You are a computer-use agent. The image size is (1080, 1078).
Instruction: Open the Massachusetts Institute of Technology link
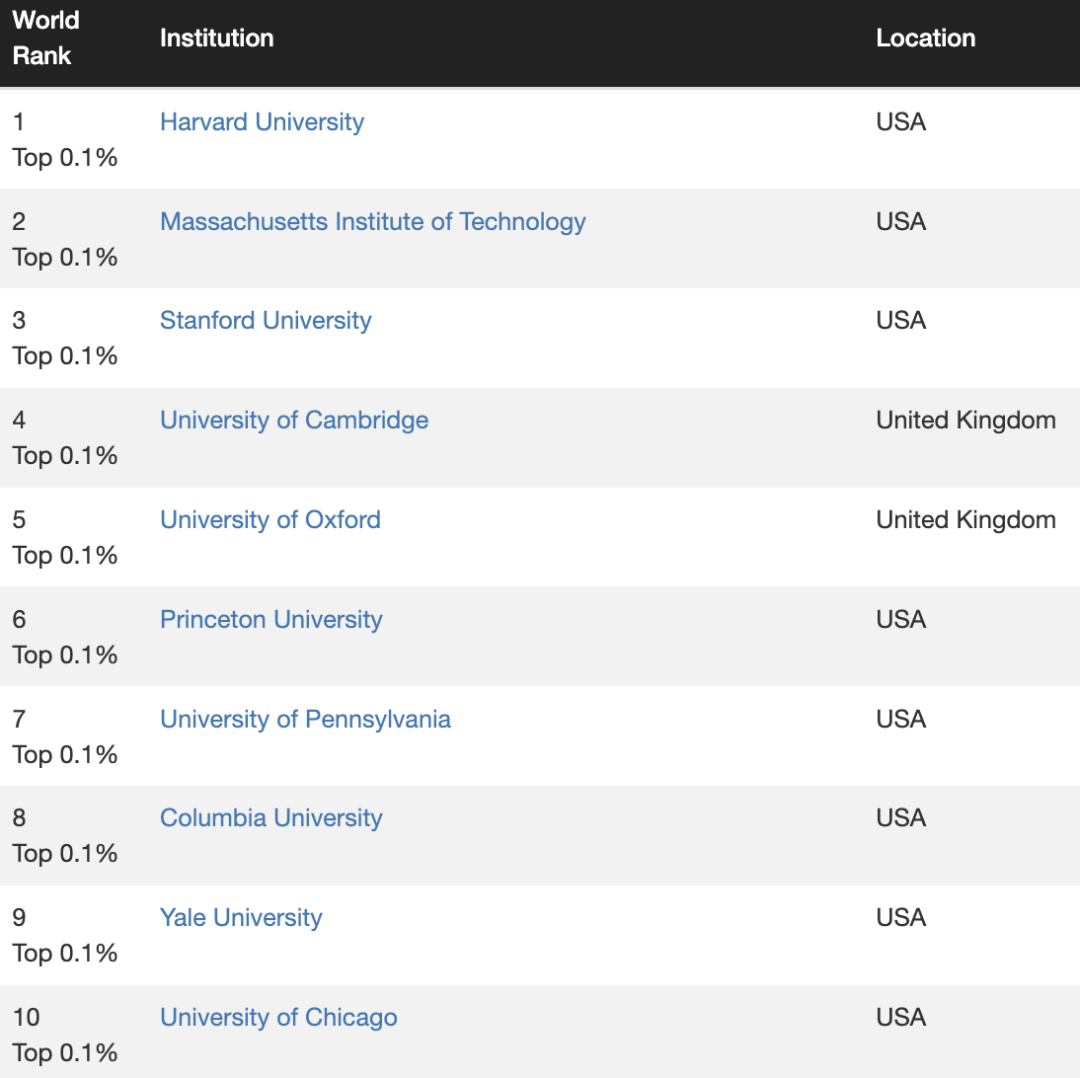point(373,221)
